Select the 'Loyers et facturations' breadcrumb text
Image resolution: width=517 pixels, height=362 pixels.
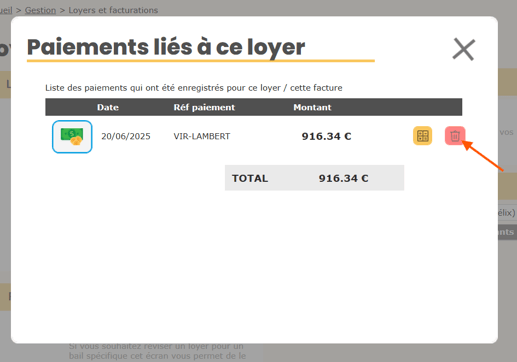pyautogui.click(x=113, y=10)
